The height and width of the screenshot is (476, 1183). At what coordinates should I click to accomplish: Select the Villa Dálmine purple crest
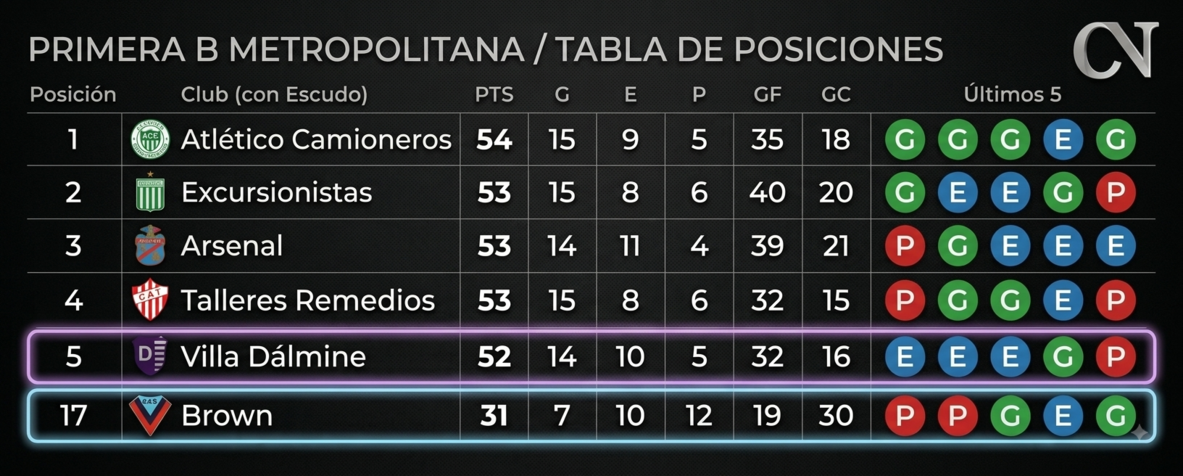point(147,355)
